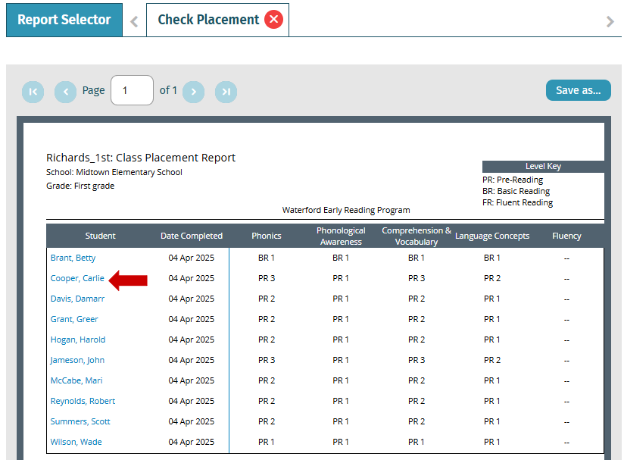
Task: Click Brant, Betty's Language Concepts BR 1
Action: [x=492, y=258]
